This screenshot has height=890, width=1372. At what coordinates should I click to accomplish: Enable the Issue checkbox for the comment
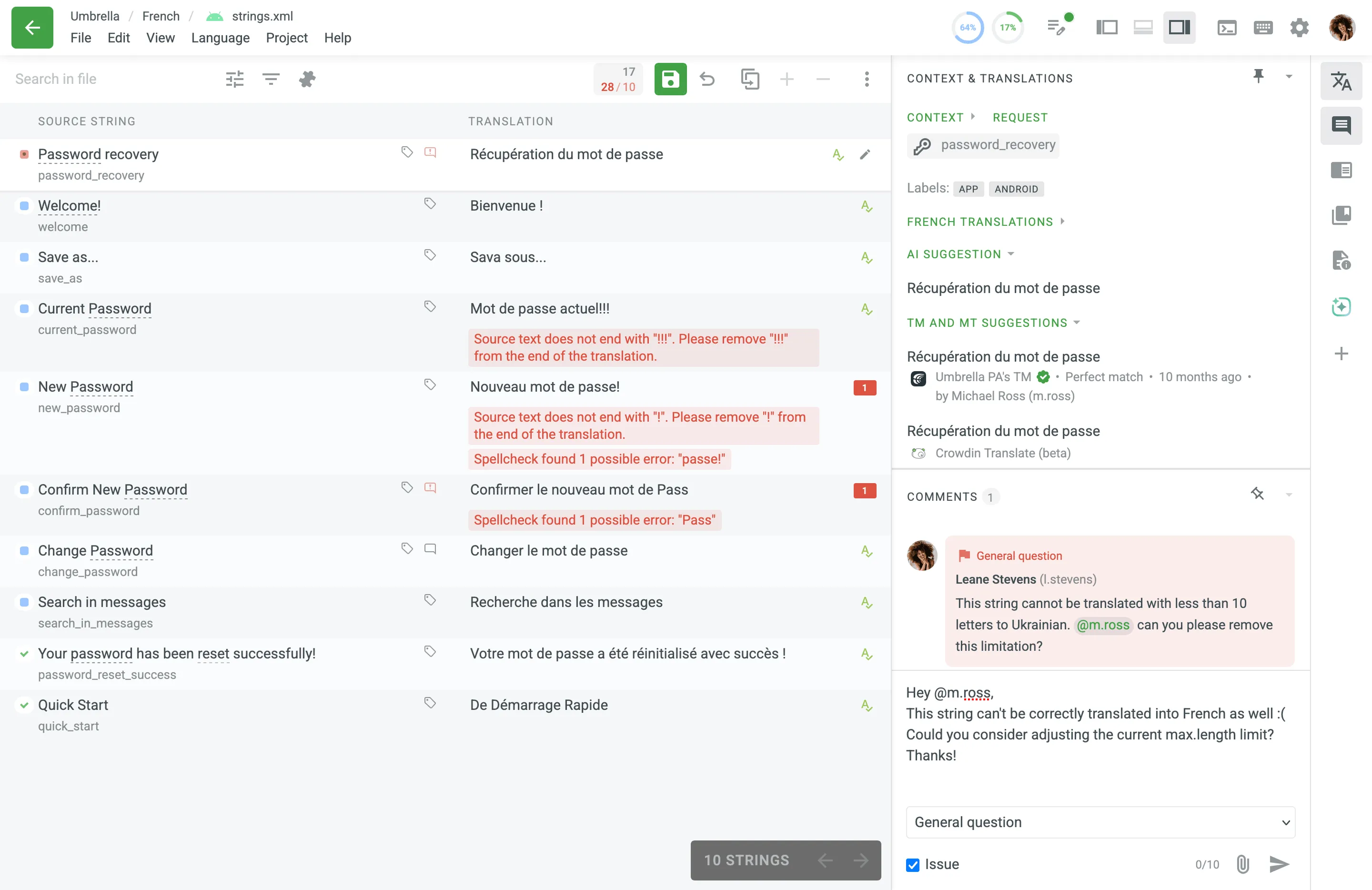coord(912,864)
